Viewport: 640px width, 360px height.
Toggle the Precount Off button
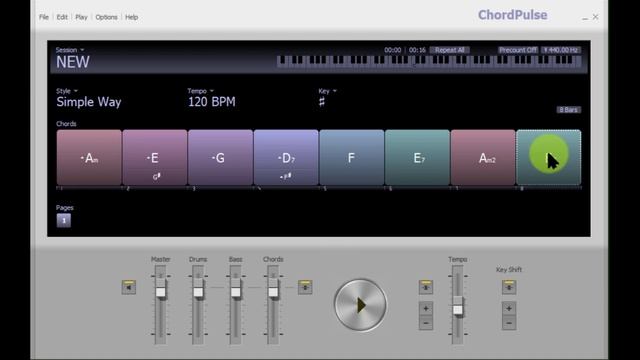pos(518,50)
